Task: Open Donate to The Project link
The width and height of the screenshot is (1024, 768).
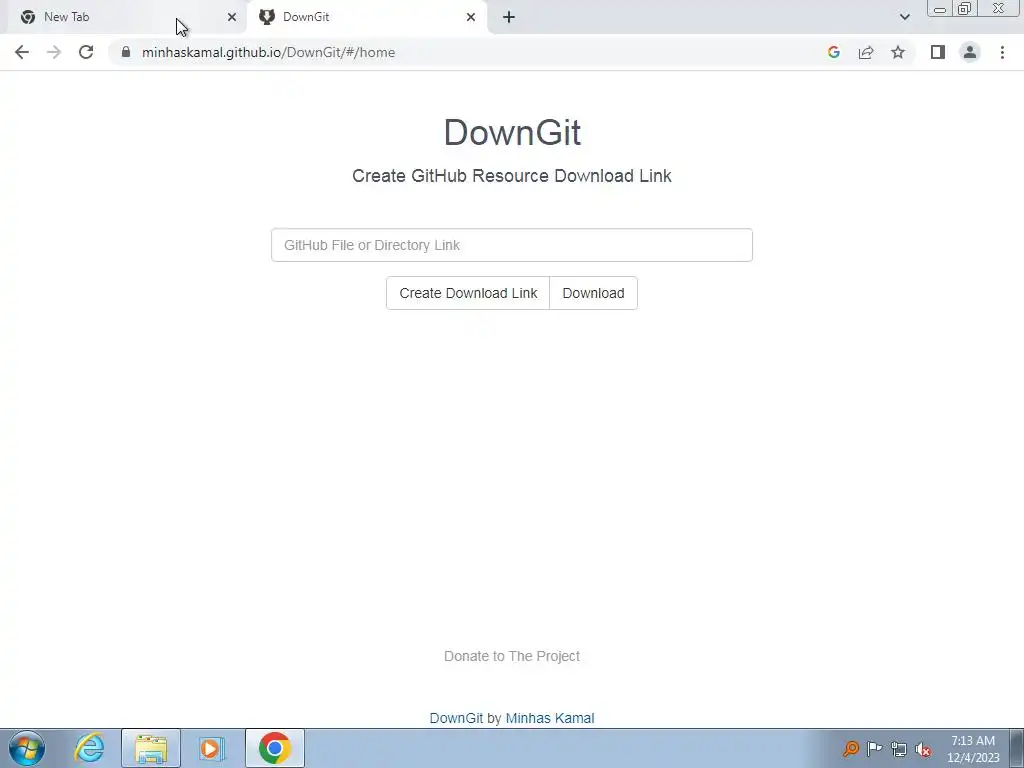Action: [512, 656]
